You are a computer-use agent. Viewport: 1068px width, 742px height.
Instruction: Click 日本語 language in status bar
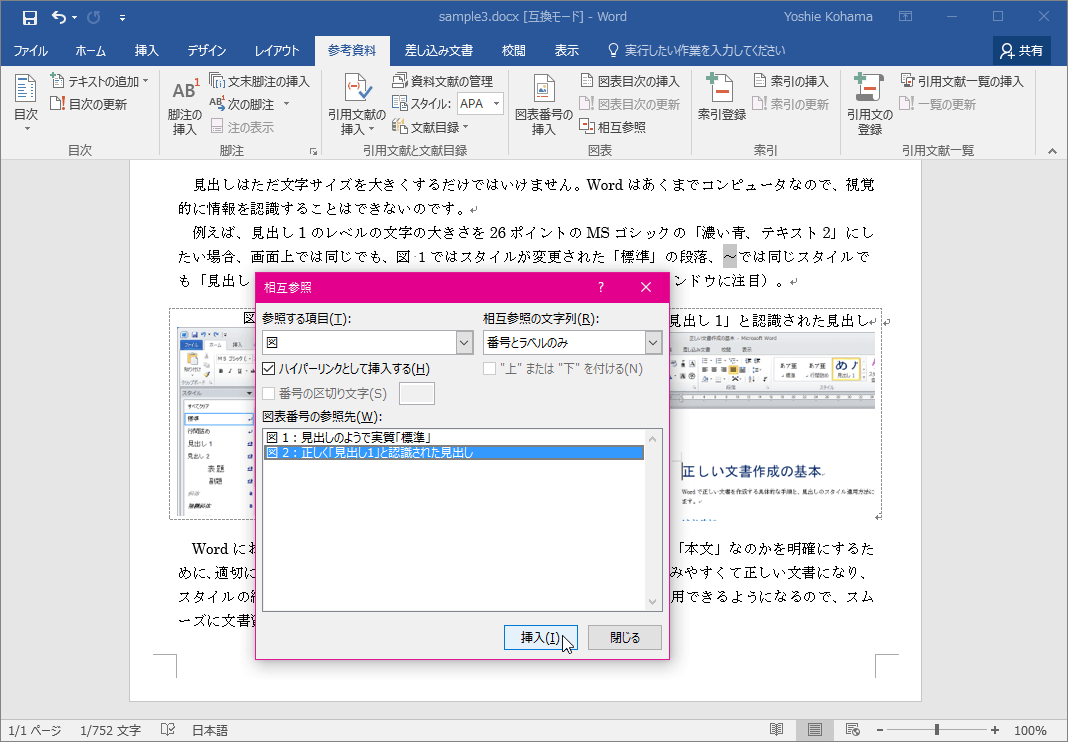(x=210, y=730)
